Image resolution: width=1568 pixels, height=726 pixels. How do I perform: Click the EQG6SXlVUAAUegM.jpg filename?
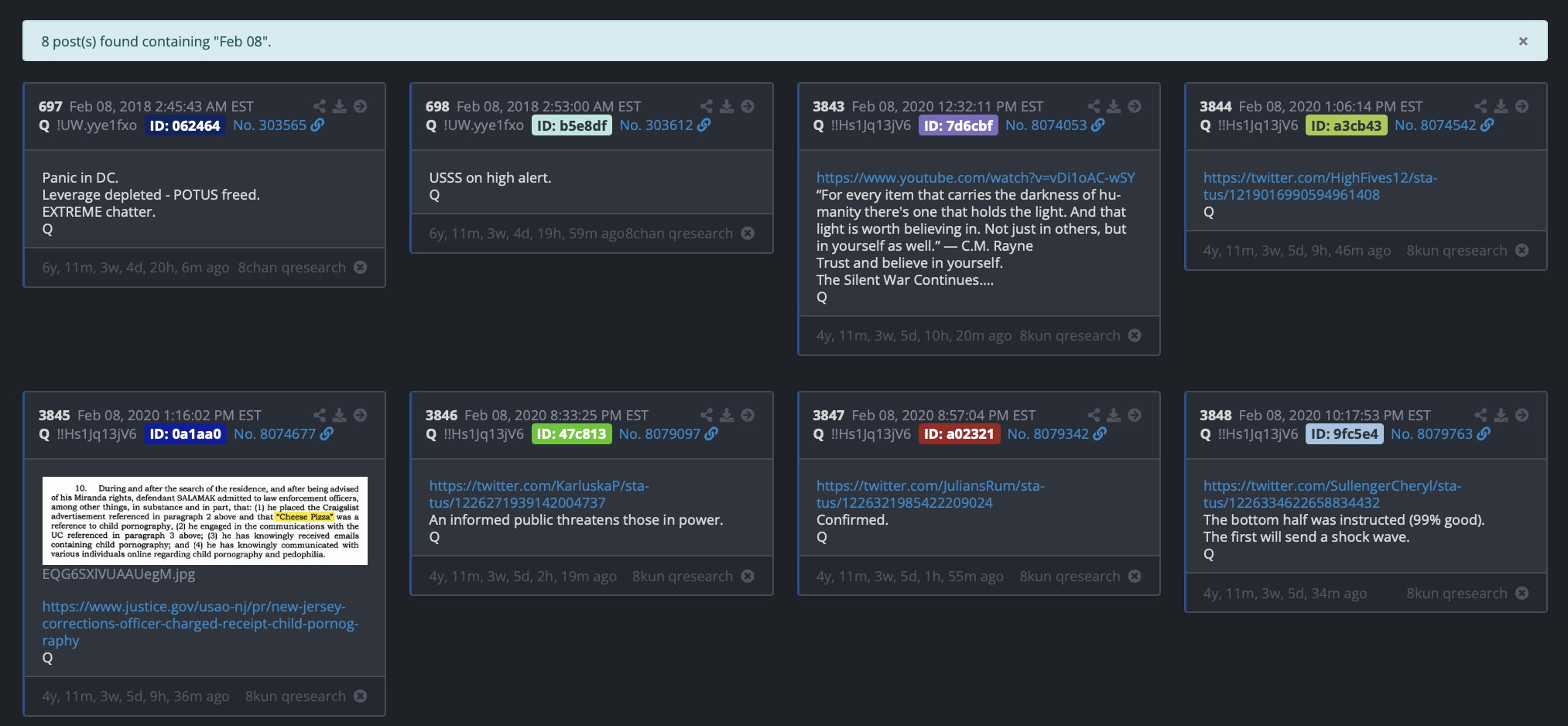click(118, 574)
